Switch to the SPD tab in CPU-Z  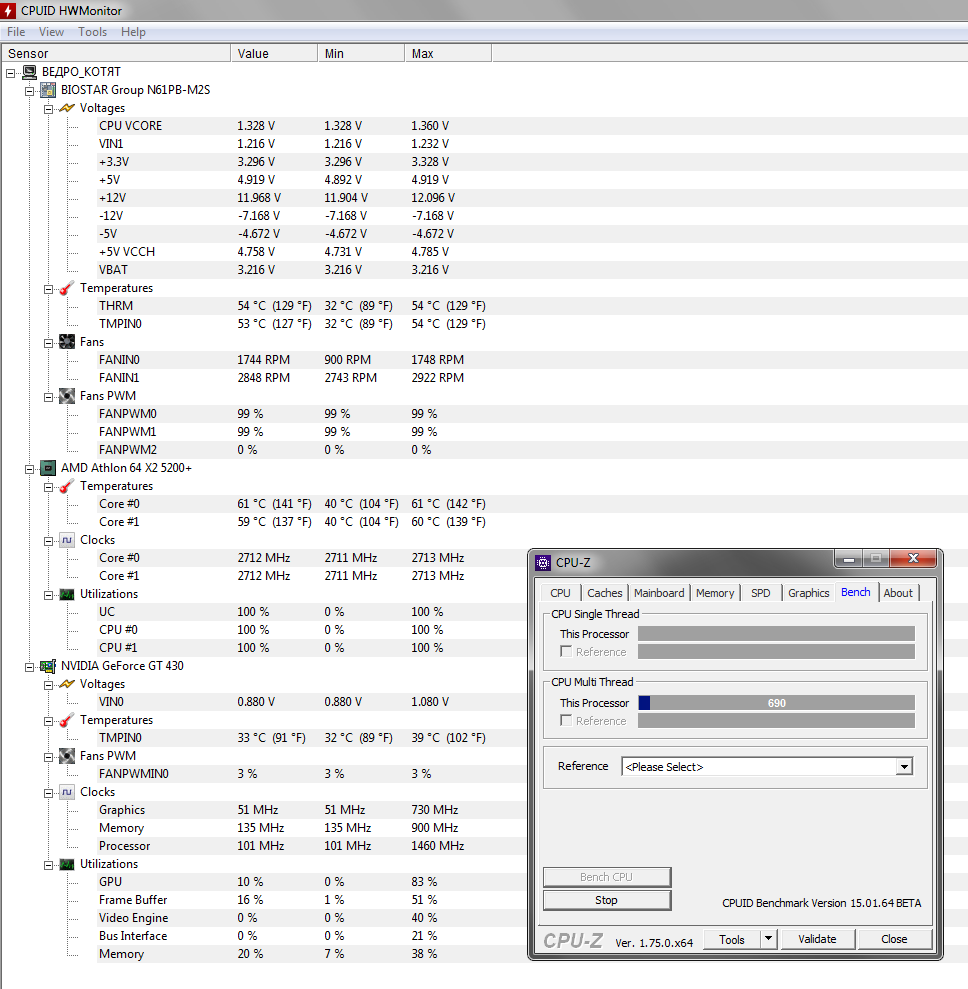[x=761, y=593]
